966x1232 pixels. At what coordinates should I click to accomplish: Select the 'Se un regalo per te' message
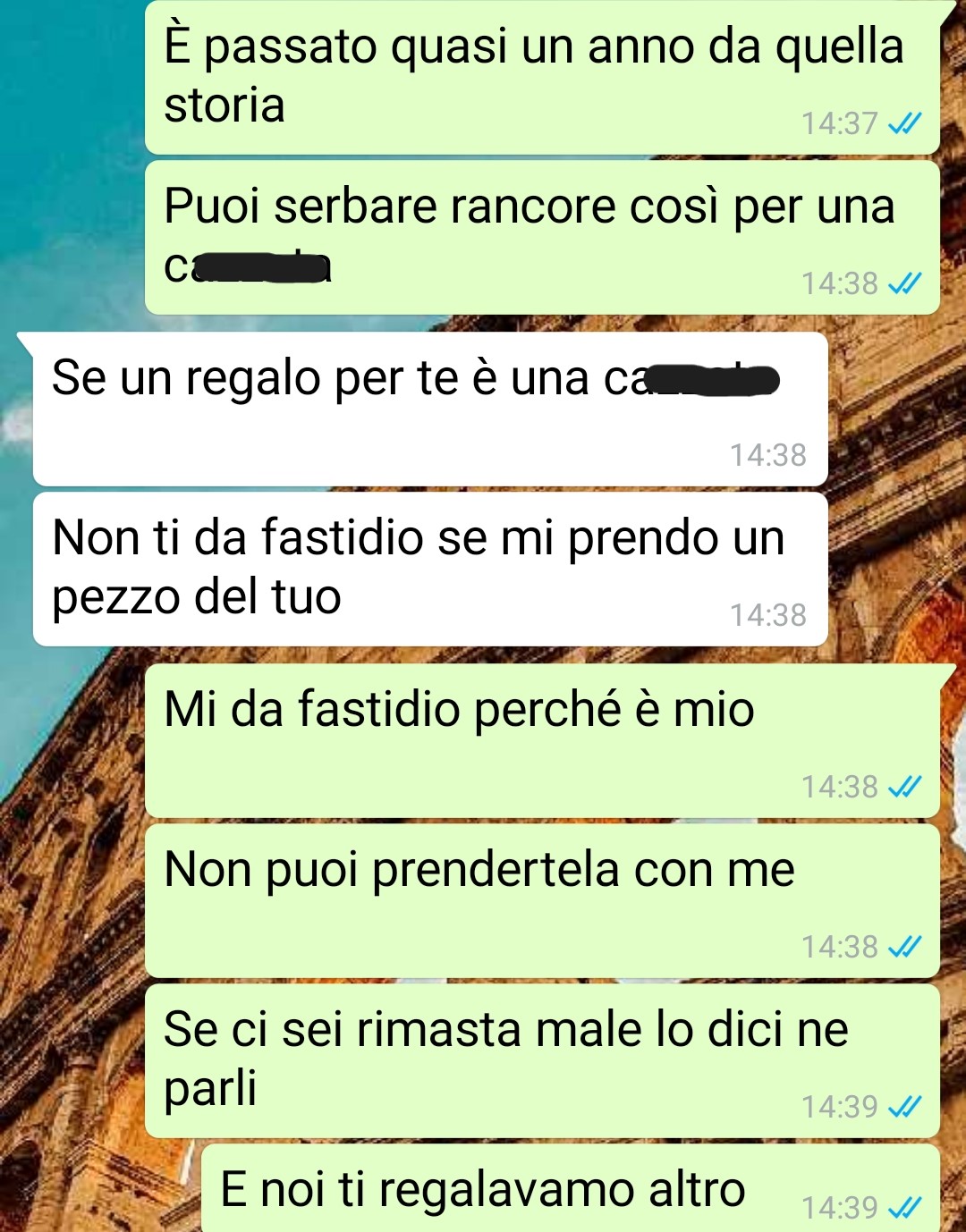coord(430,409)
